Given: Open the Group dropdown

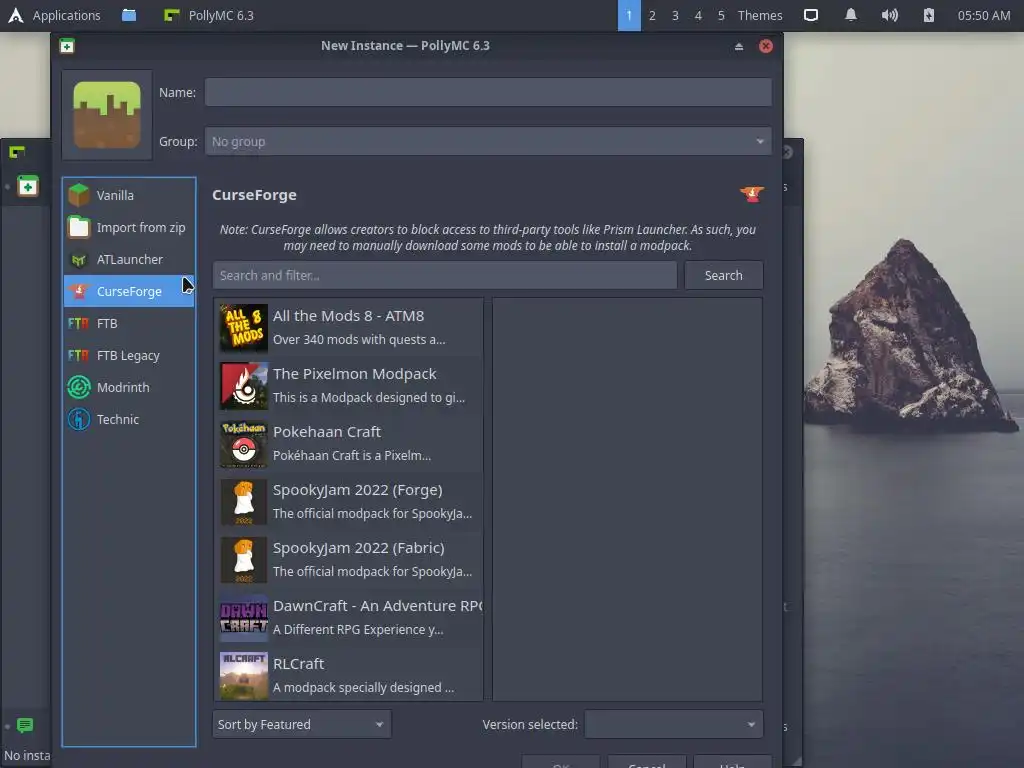Looking at the screenshot, I should 488,141.
